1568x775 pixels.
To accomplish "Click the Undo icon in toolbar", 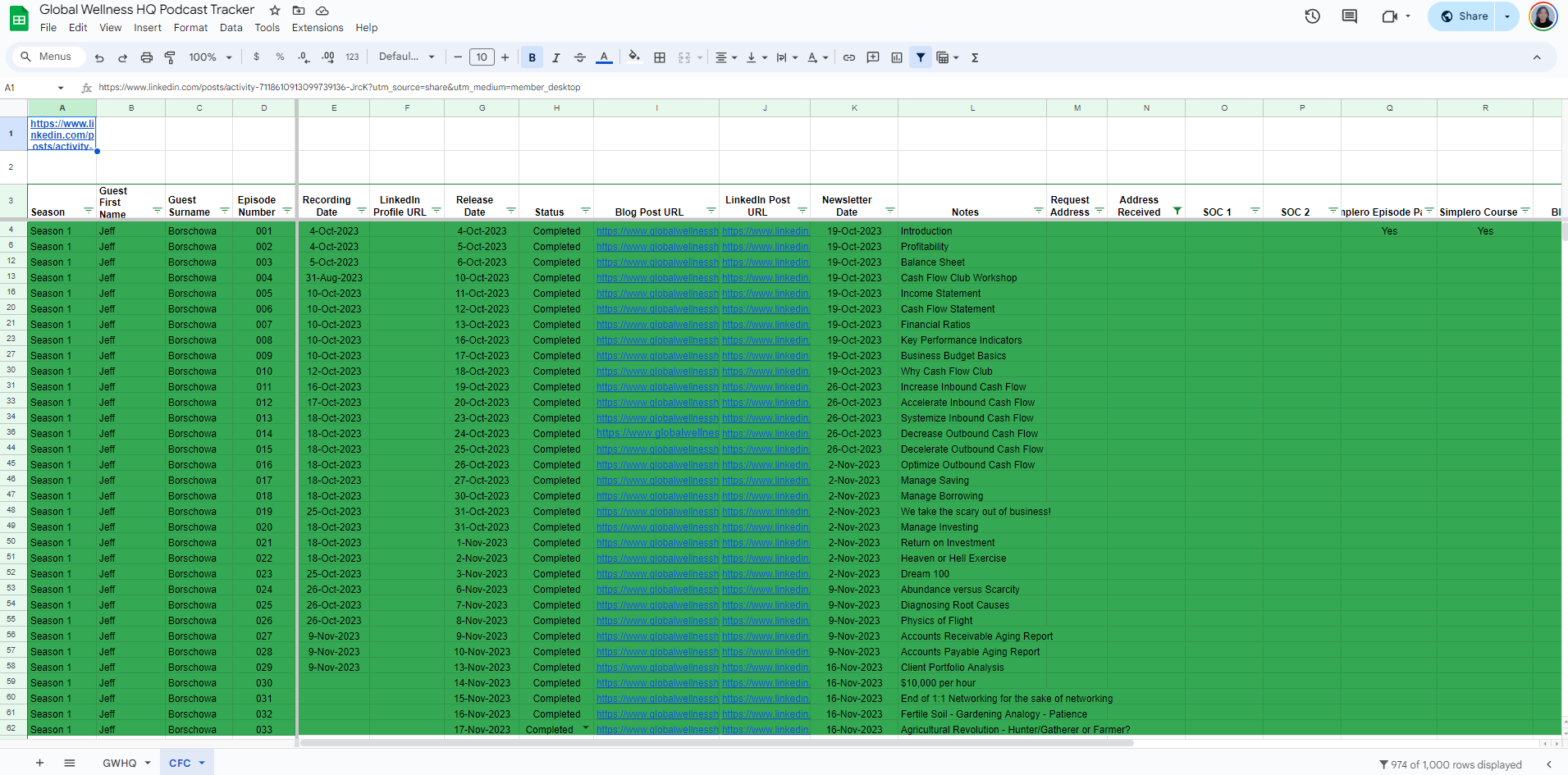I will coord(99,57).
